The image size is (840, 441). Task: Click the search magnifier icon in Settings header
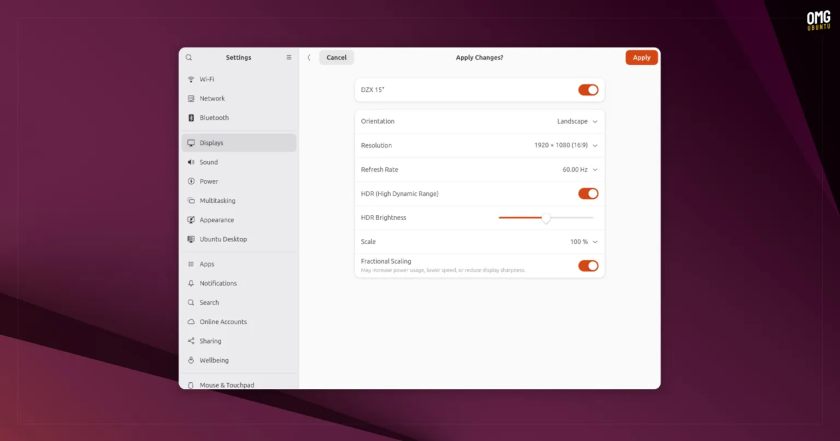tap(189, 57)
